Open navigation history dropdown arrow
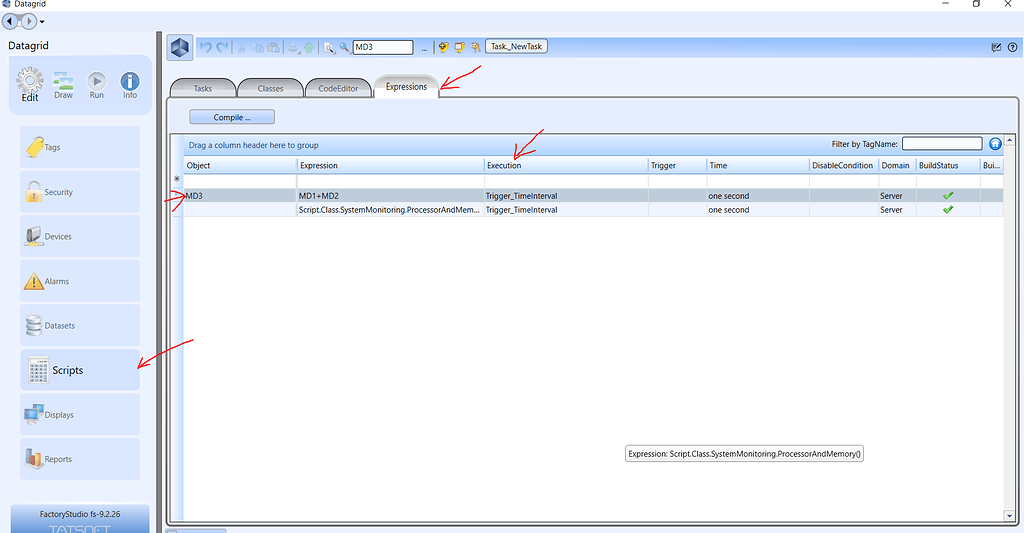1024x533 pixels. pyautogui.click(x=42, y=22)
